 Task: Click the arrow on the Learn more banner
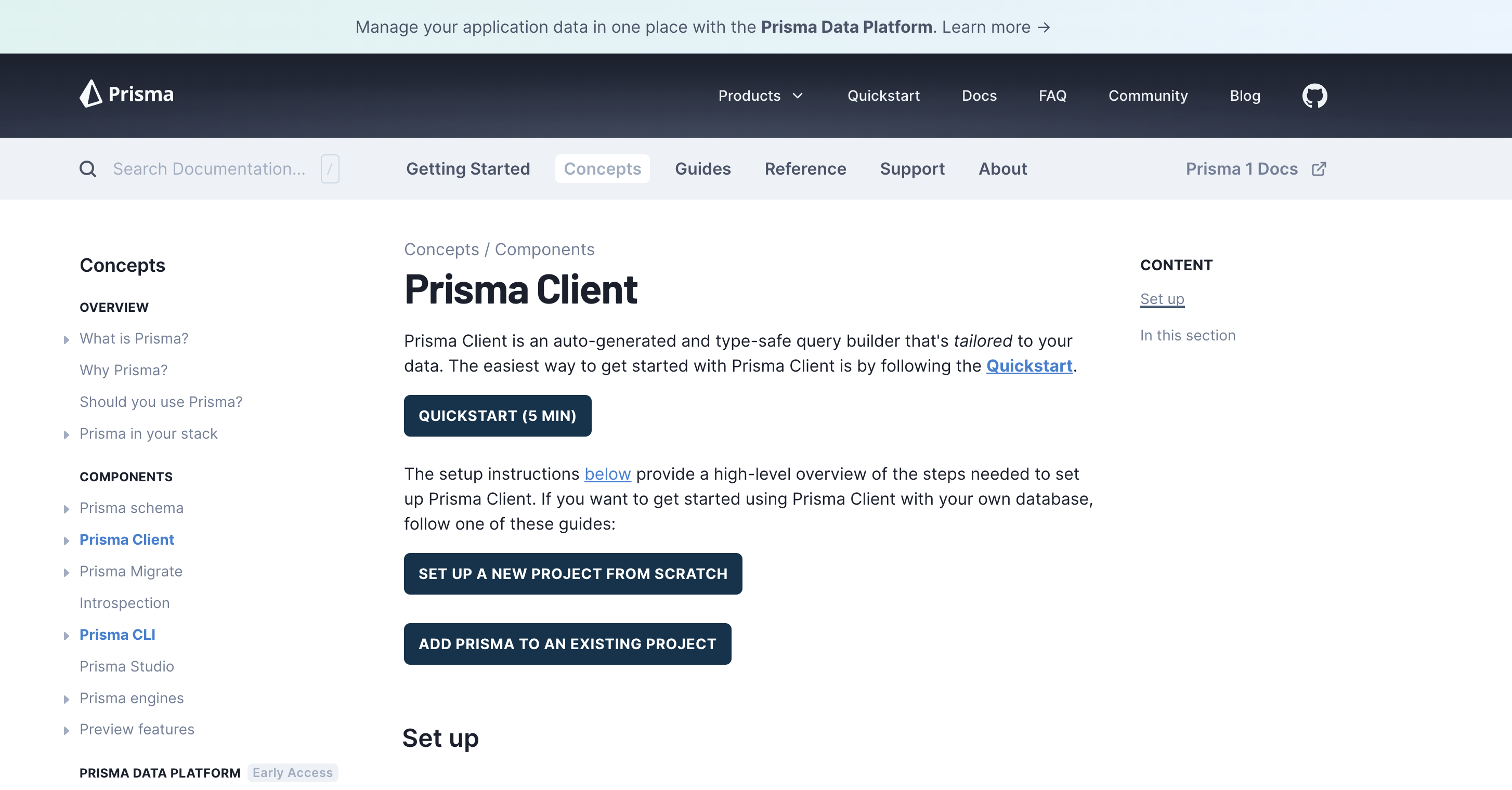[1045, 27]
